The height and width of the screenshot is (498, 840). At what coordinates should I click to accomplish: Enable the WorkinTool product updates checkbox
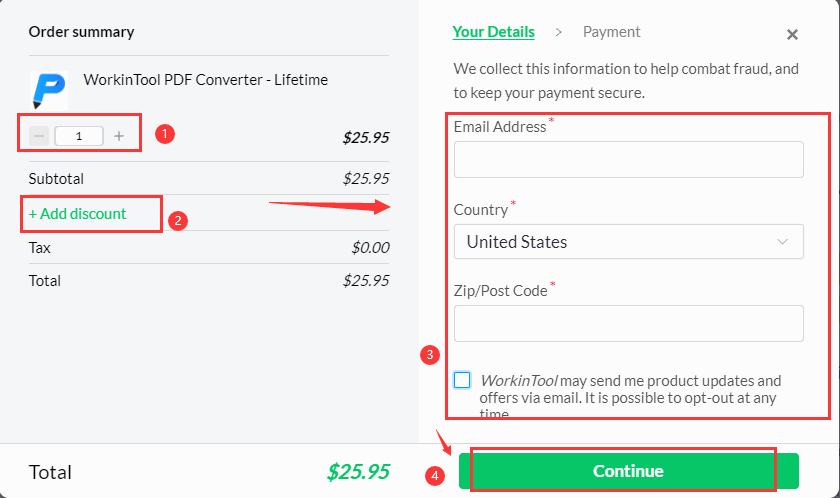pos(462,380)
